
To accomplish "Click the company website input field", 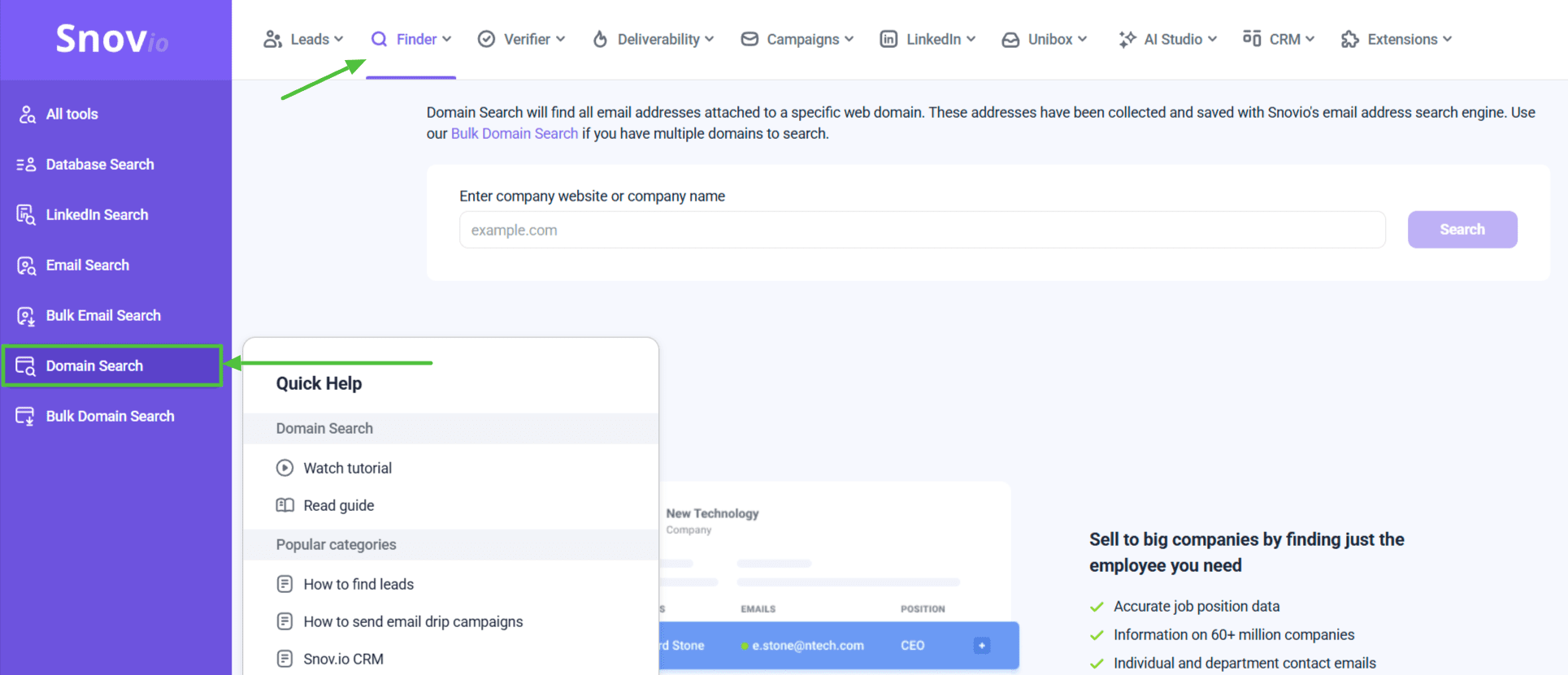I will tap(922, 230).
